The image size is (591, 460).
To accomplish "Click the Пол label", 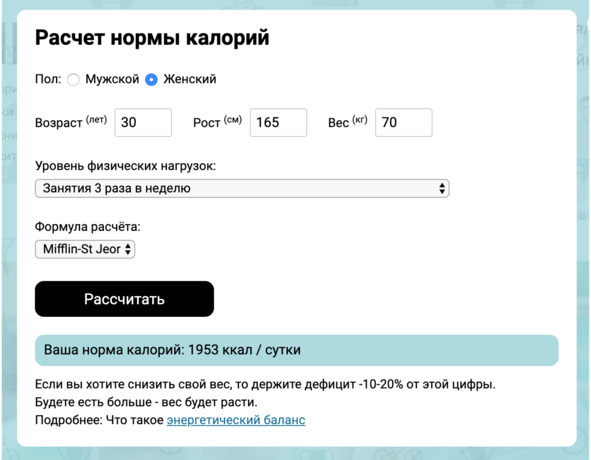I will (48, 79).
